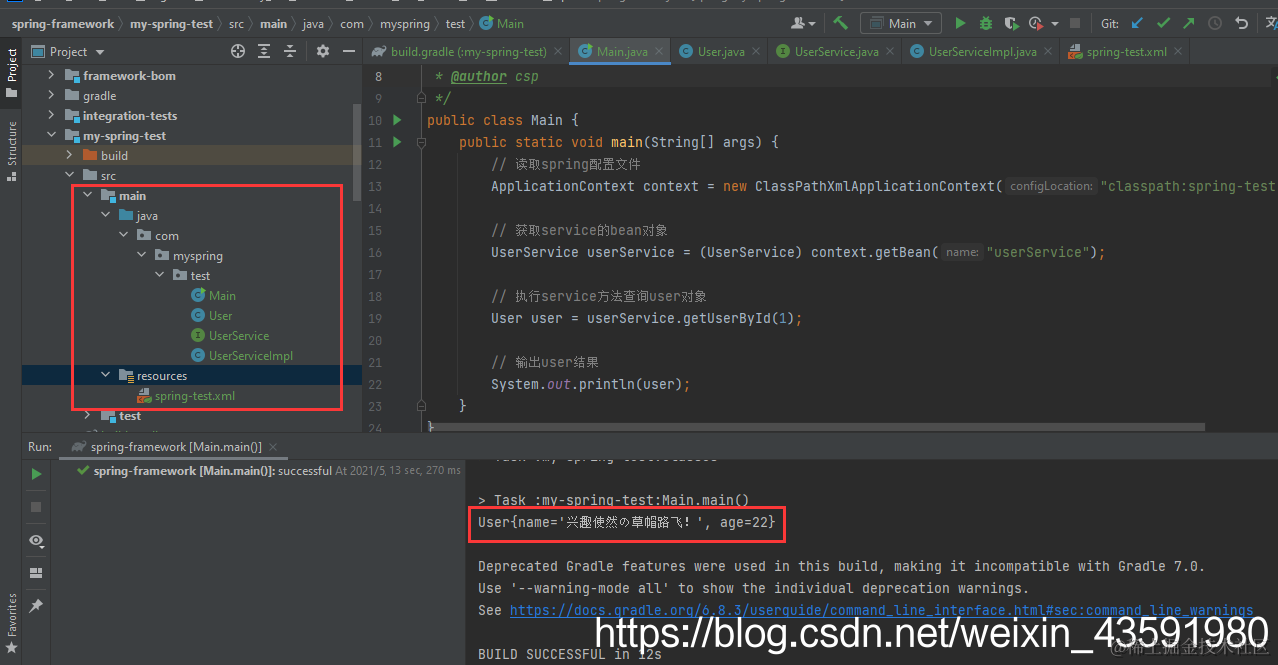Hide the Project tool window
Screen dimensions: 1278x665
tap(349, 51)
